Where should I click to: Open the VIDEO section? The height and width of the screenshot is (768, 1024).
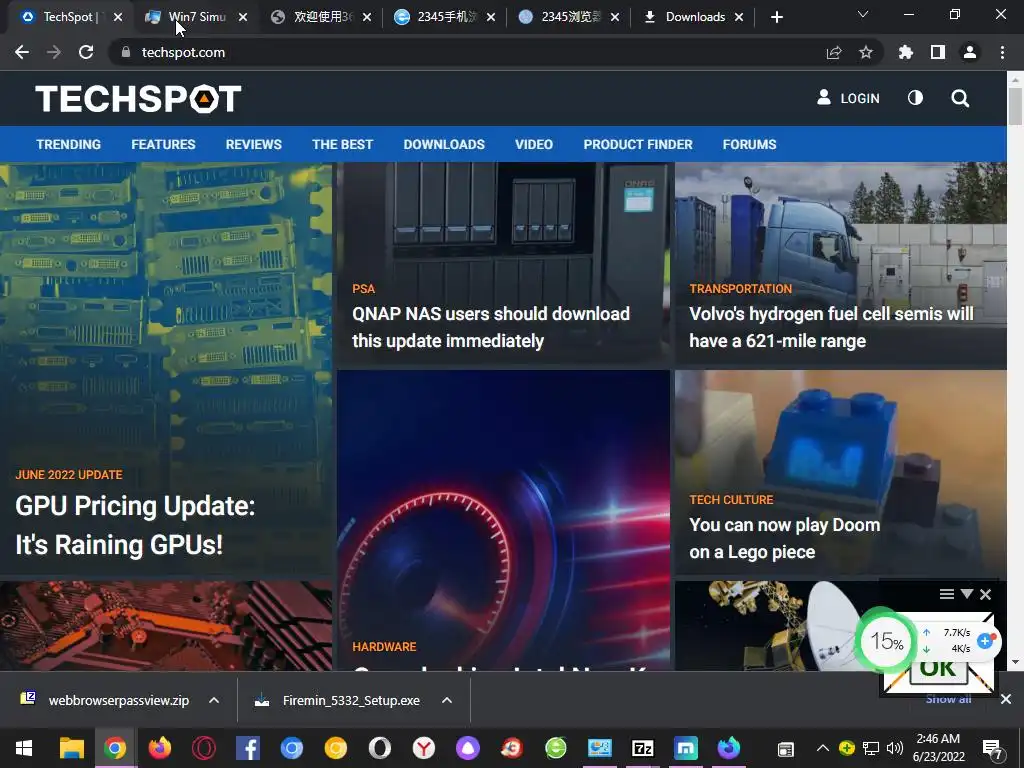click(534, 144)
